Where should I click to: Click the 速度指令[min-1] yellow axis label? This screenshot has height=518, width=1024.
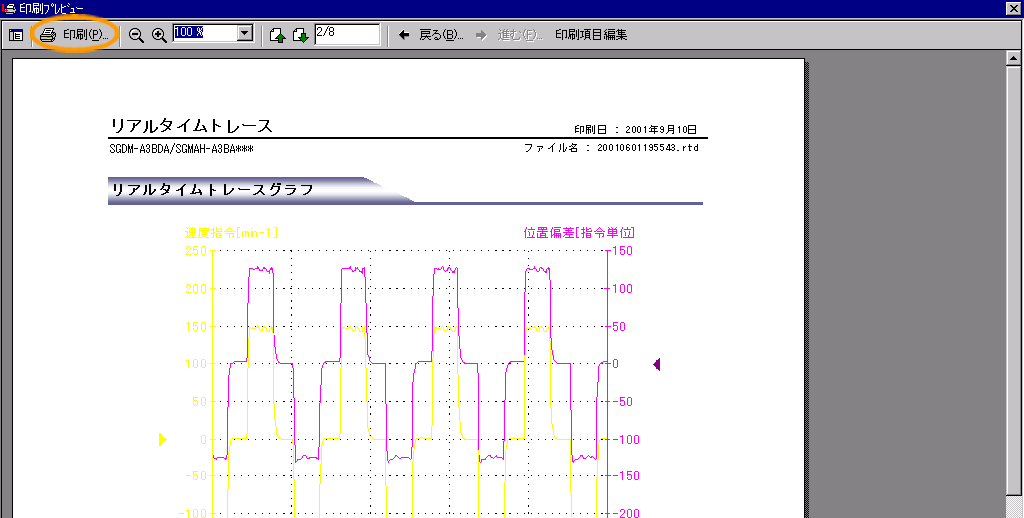[x=231, y=232]
